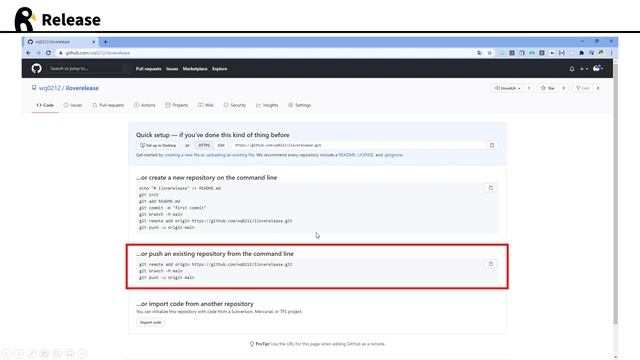The image size is (640, 360).
Task: Open a new browser tab
Action: (x=105, y=42)
